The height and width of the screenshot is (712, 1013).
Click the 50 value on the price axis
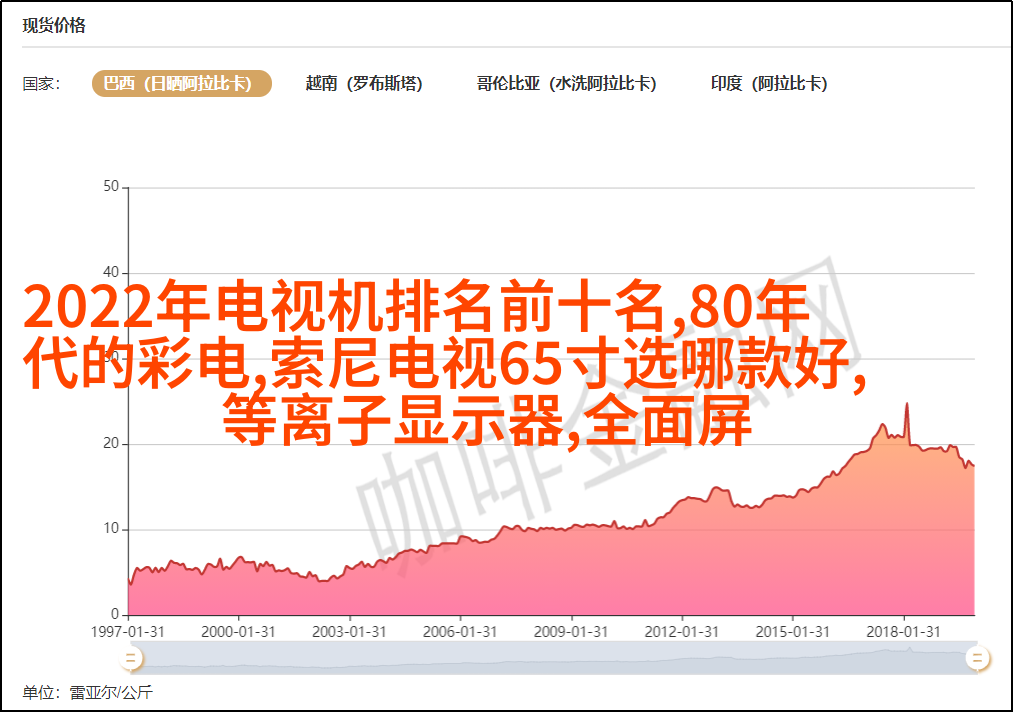coord(111,187)
